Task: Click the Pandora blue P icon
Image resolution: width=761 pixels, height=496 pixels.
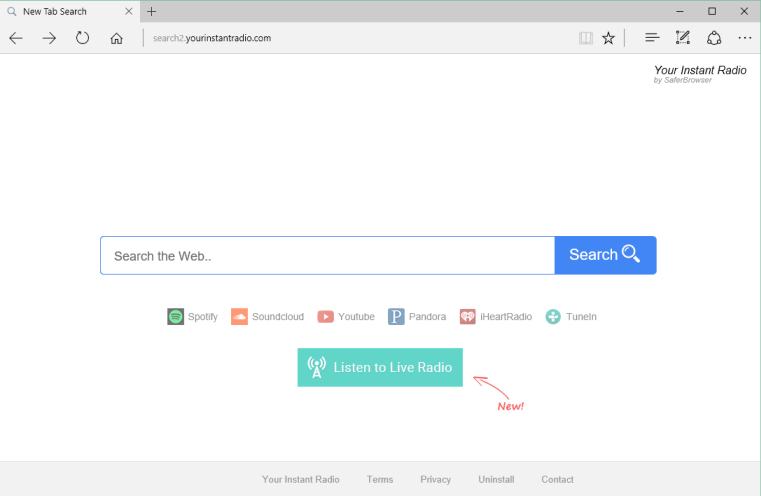Action: point(396,316)
